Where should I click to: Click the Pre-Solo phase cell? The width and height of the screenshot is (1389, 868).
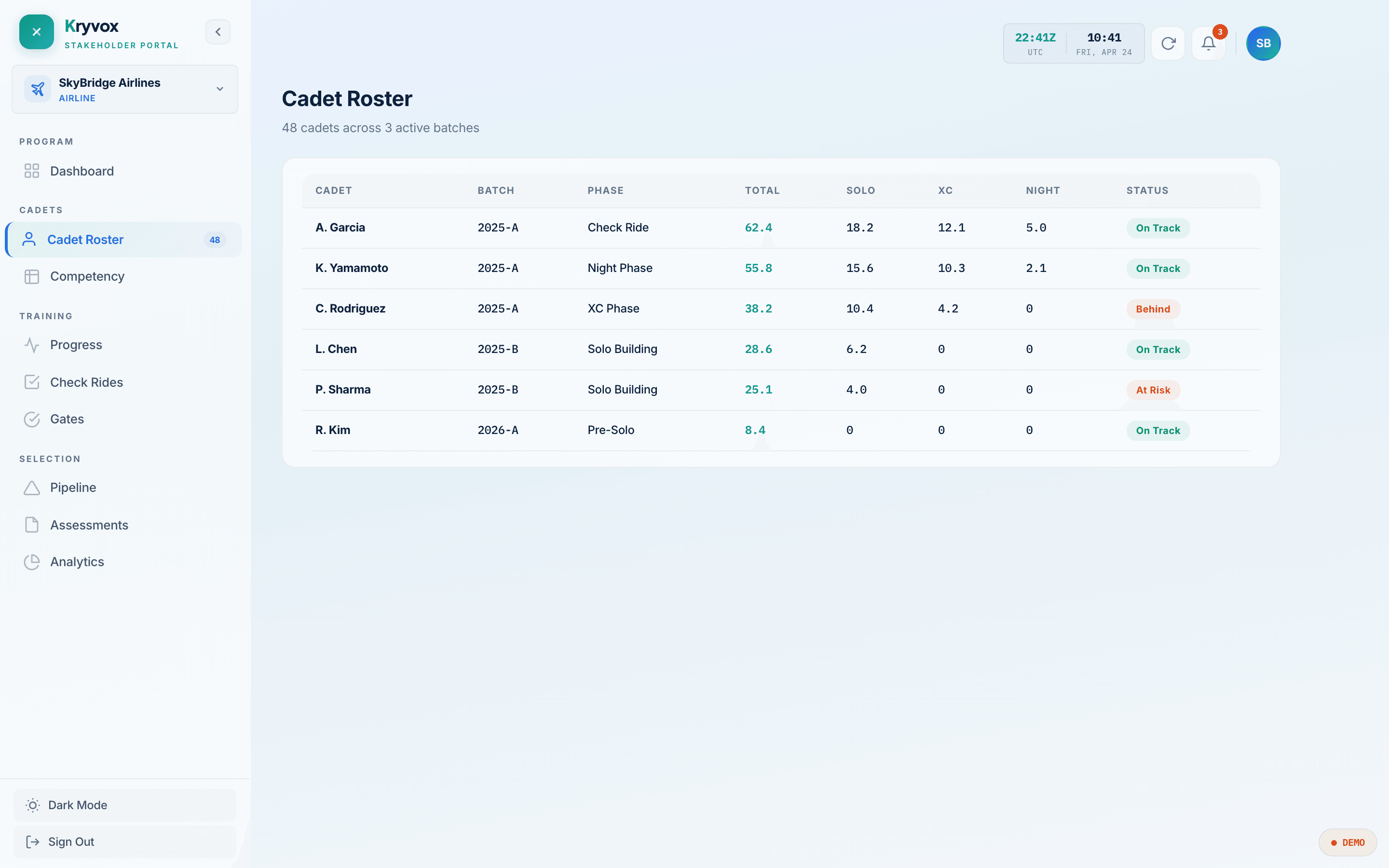[x=611, y=430]
